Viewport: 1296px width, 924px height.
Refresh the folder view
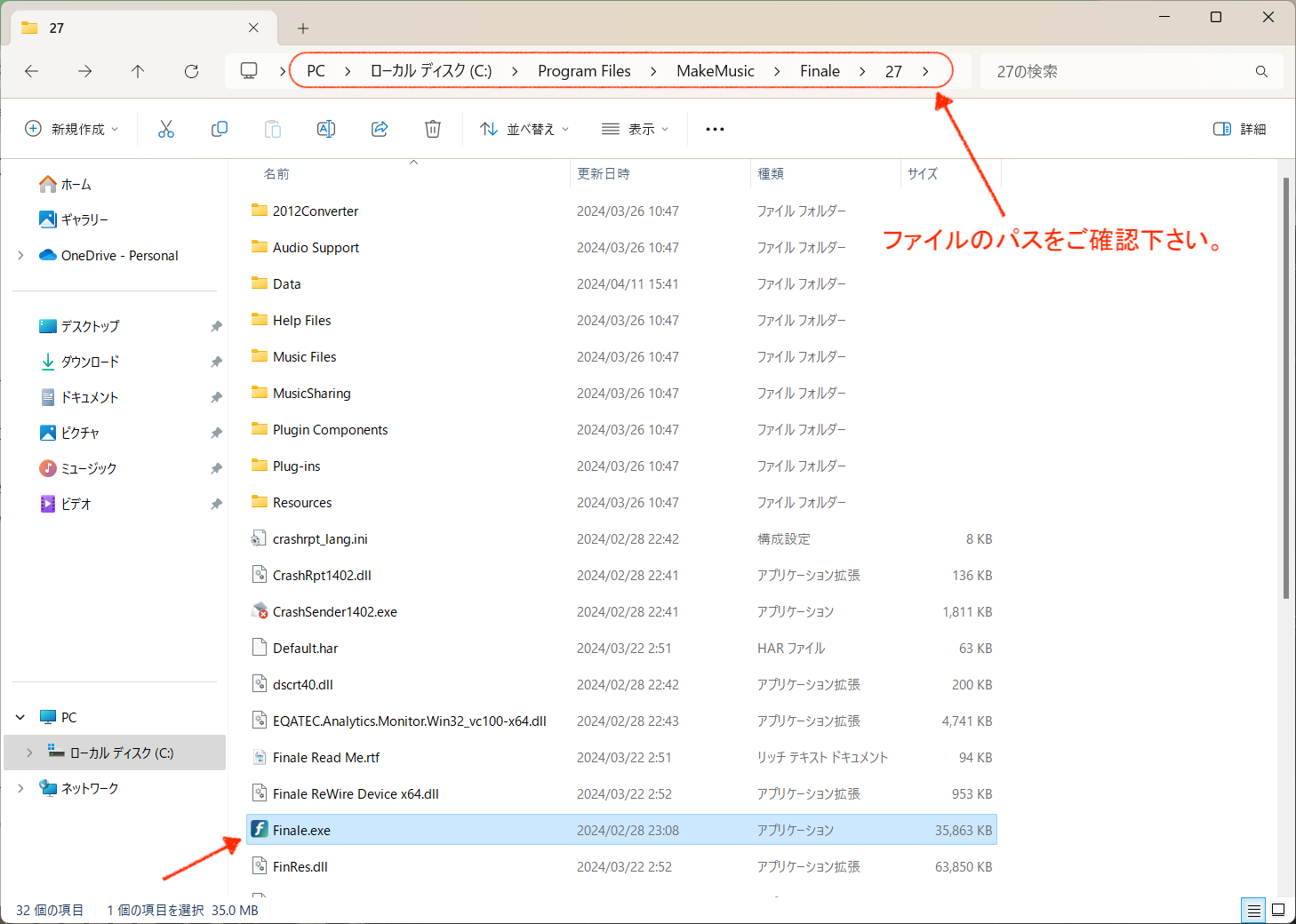click(x=191, y=71)
